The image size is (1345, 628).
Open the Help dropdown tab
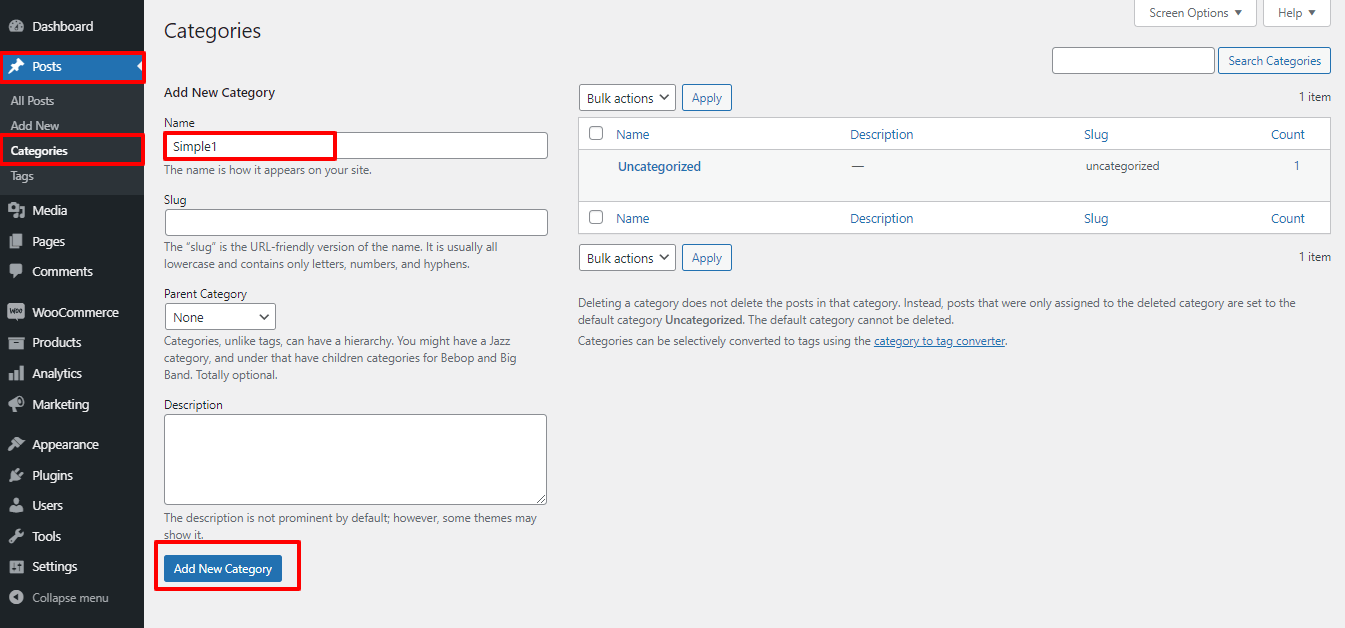pyautogui.click(x=1297, y=13)
